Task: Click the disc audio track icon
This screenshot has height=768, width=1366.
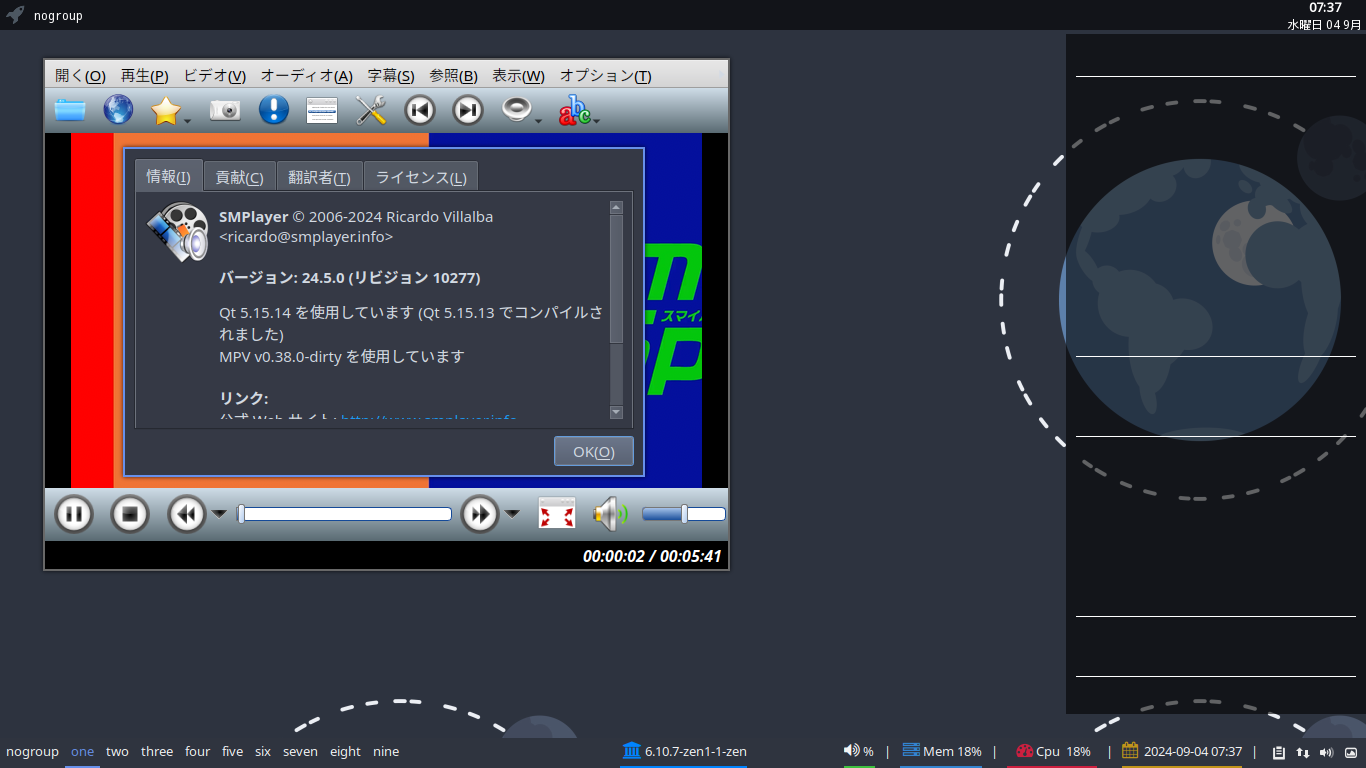Action: click(x=515, y=109)
